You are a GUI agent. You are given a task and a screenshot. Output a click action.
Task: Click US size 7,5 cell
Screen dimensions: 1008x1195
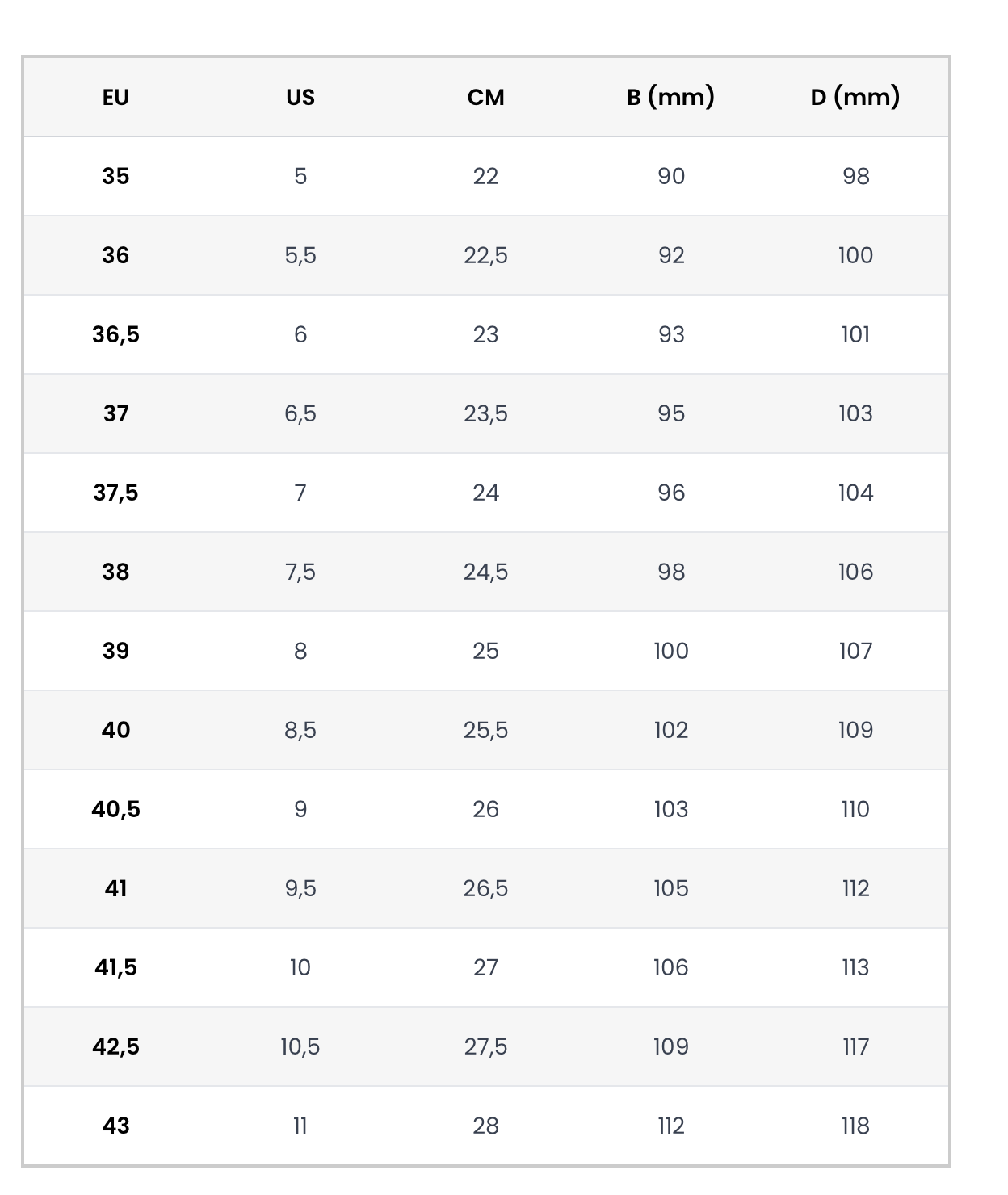click(300, 572)
